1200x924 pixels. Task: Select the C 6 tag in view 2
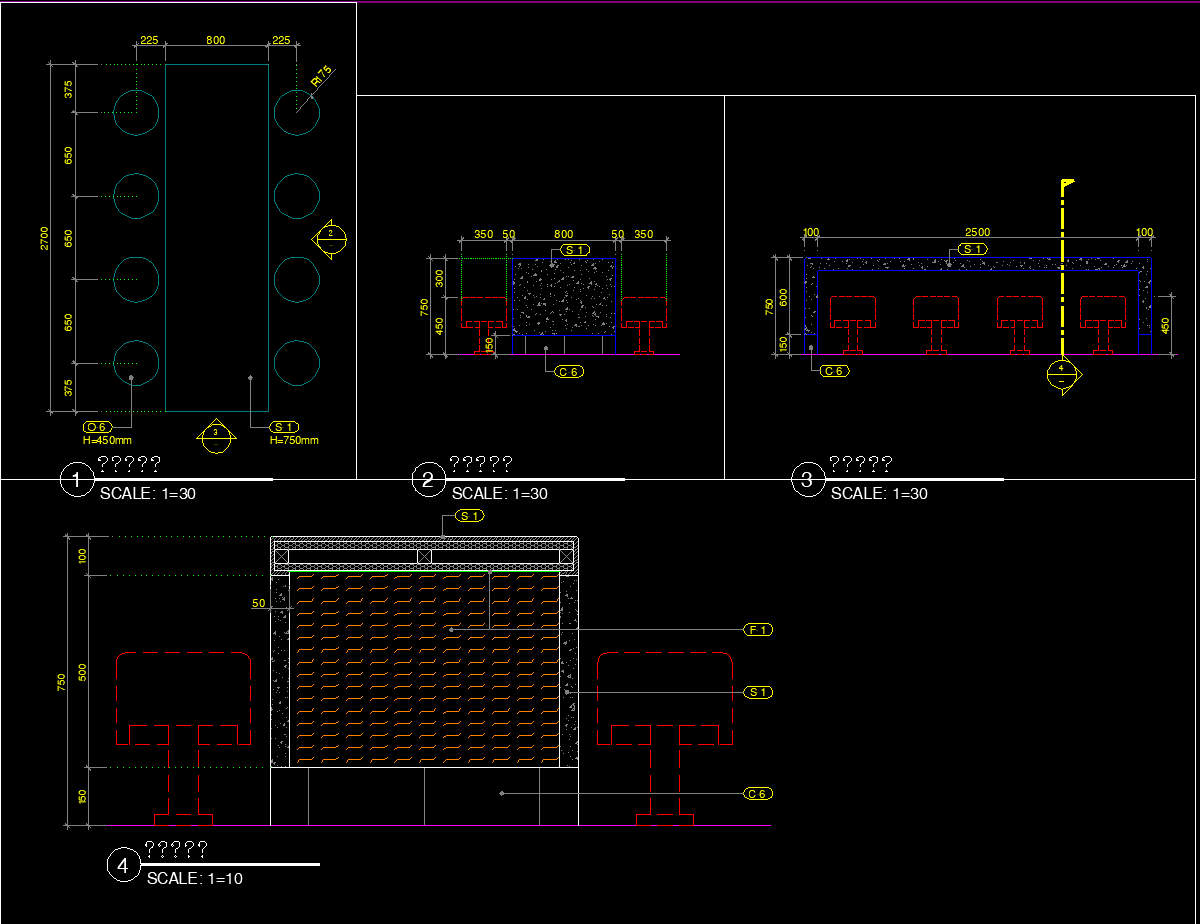(569, 371)
